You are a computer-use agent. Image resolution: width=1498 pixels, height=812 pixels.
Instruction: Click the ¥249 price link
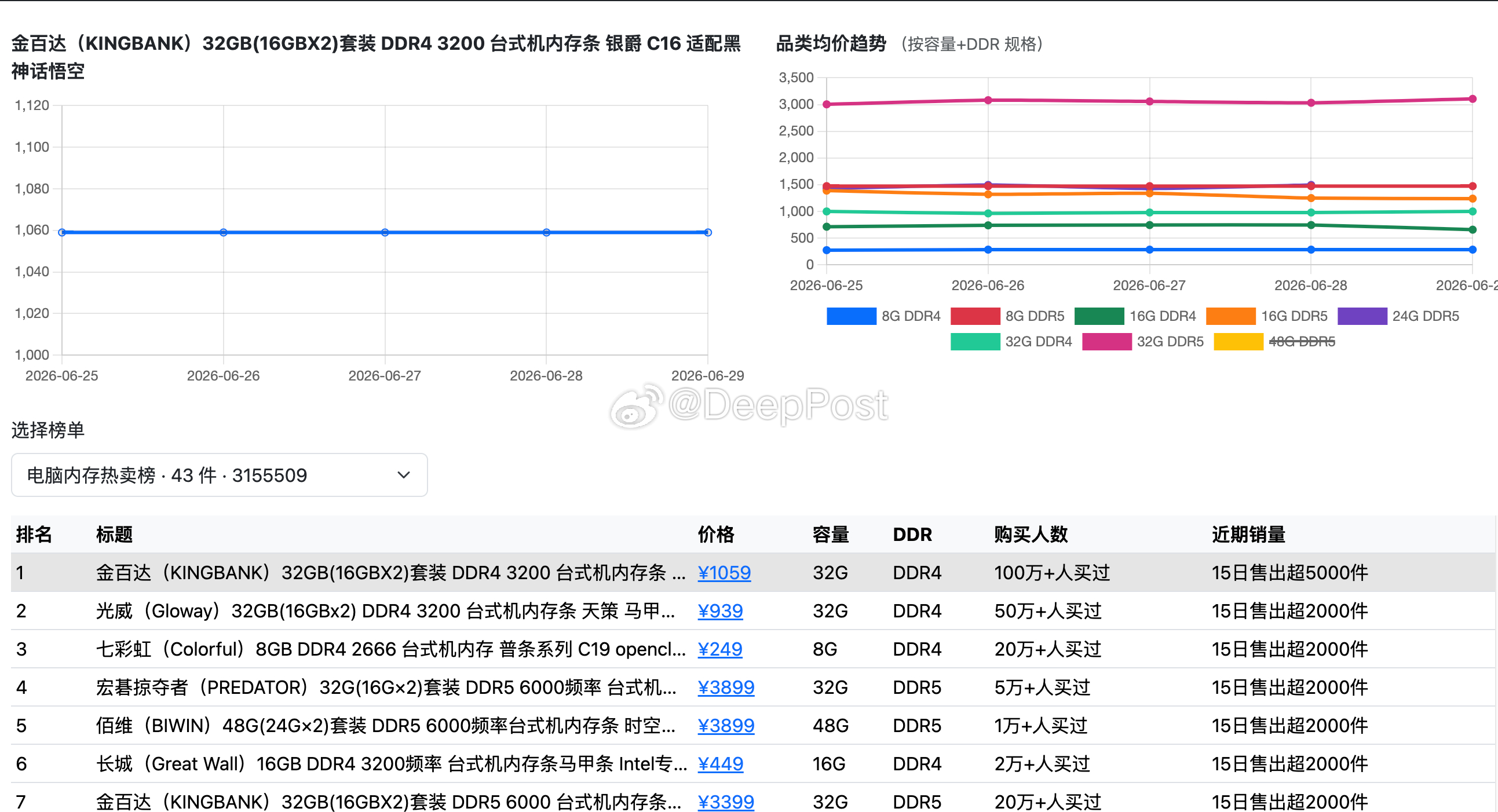[720, 649]
